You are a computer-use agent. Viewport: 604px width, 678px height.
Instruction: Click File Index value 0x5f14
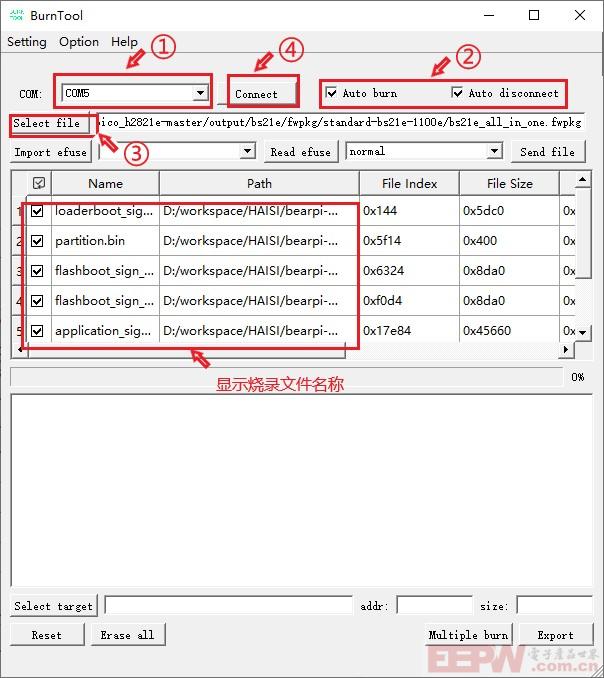pos(382,241)
